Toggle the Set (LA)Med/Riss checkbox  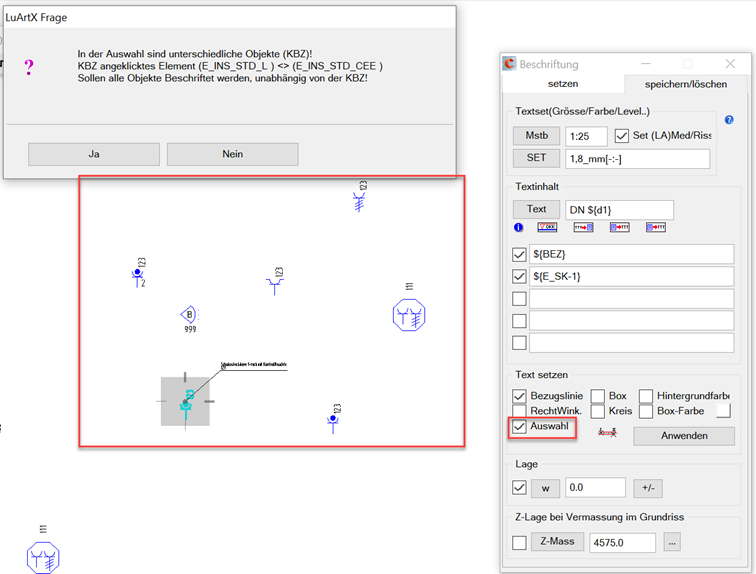[x=621, y=136]
